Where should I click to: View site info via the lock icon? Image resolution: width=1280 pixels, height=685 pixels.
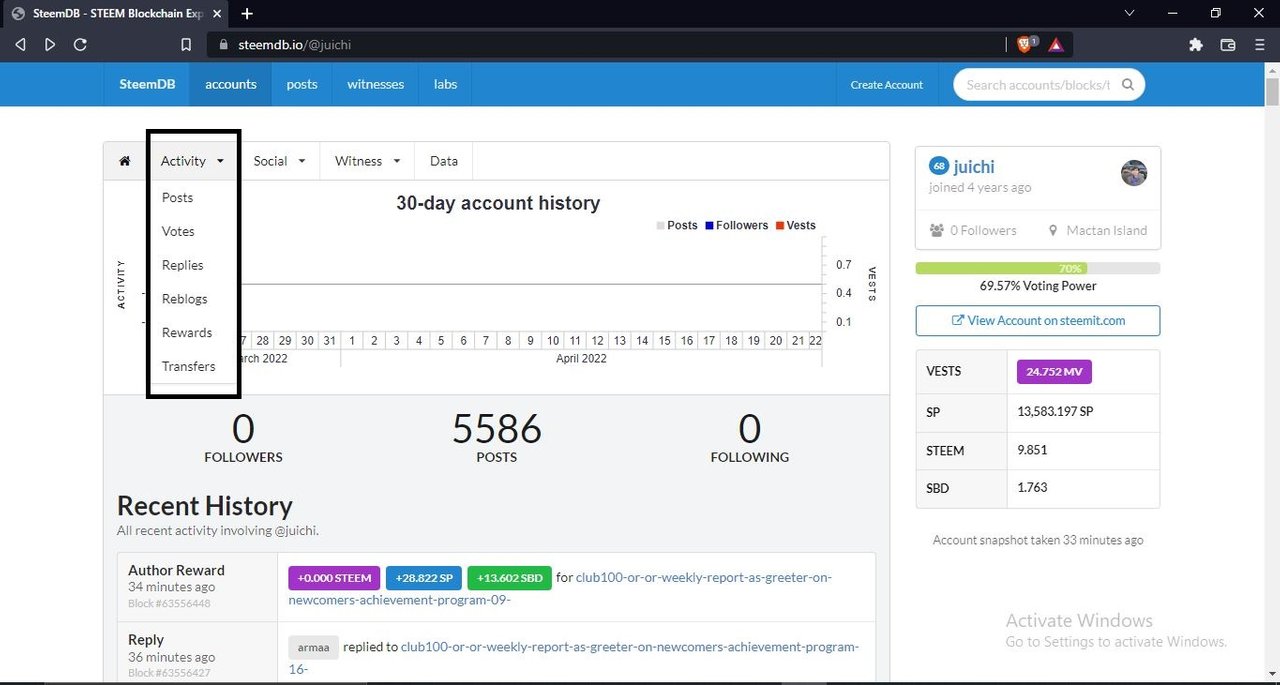pos(224,44)
